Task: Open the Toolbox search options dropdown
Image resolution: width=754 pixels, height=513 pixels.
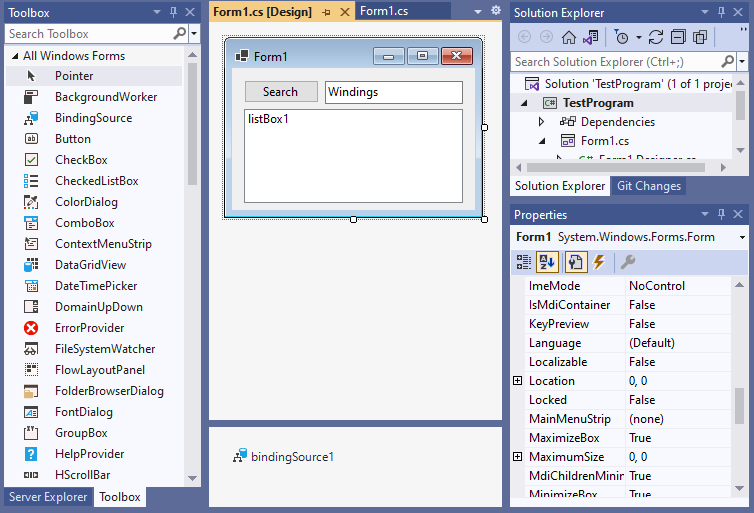Action: click(194, 34)
